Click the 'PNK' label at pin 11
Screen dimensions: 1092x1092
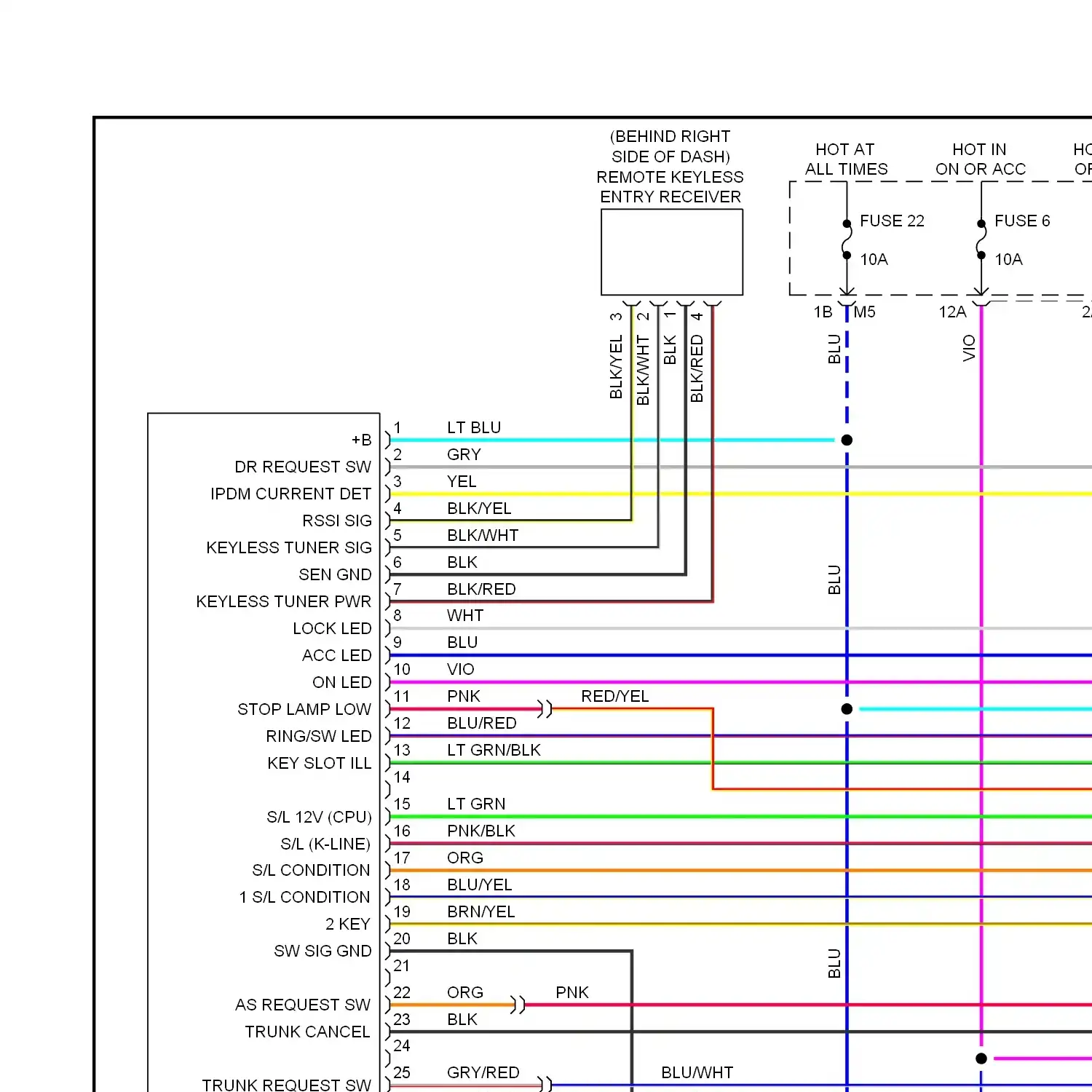[x=464, y=696]
